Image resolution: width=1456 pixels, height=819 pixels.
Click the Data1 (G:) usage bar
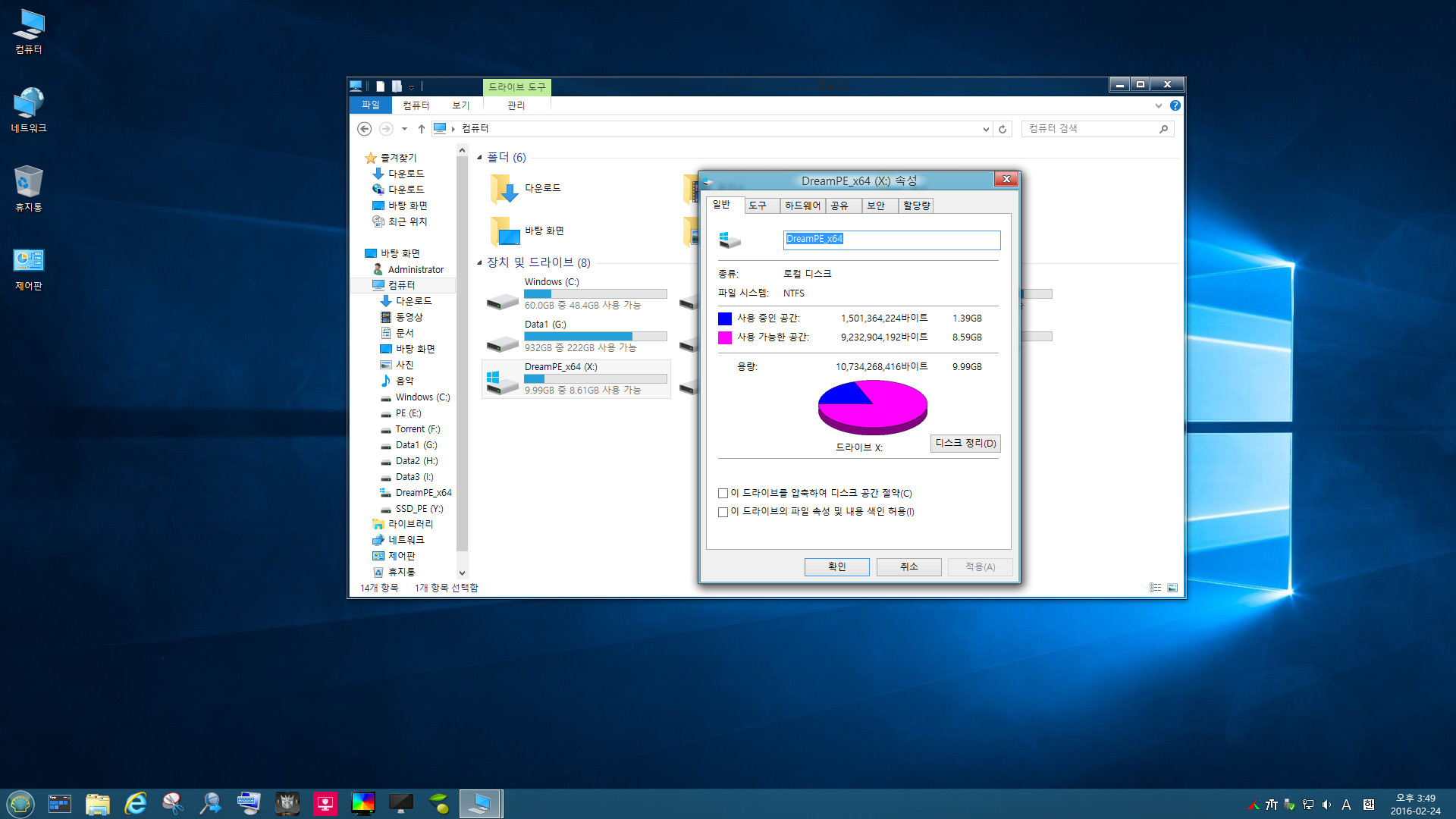[595, 336]
